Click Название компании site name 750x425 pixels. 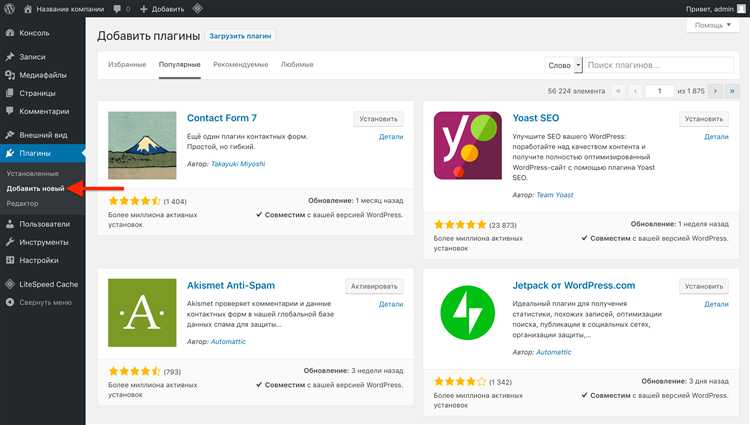70,9
